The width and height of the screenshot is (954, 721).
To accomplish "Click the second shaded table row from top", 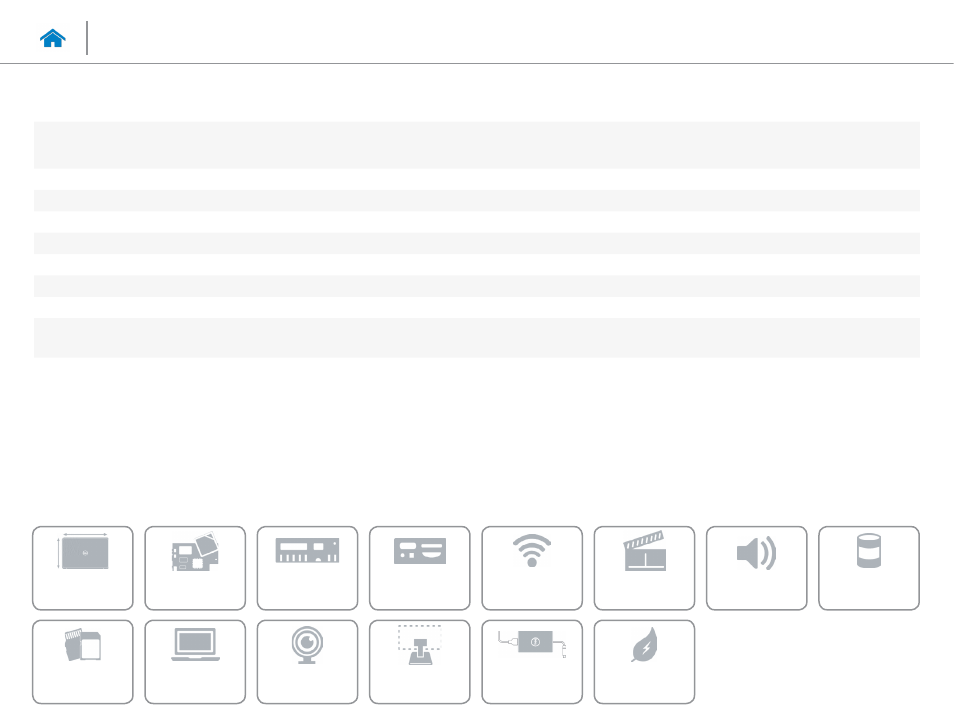I will pyautogui.click(x=476, y=200).
